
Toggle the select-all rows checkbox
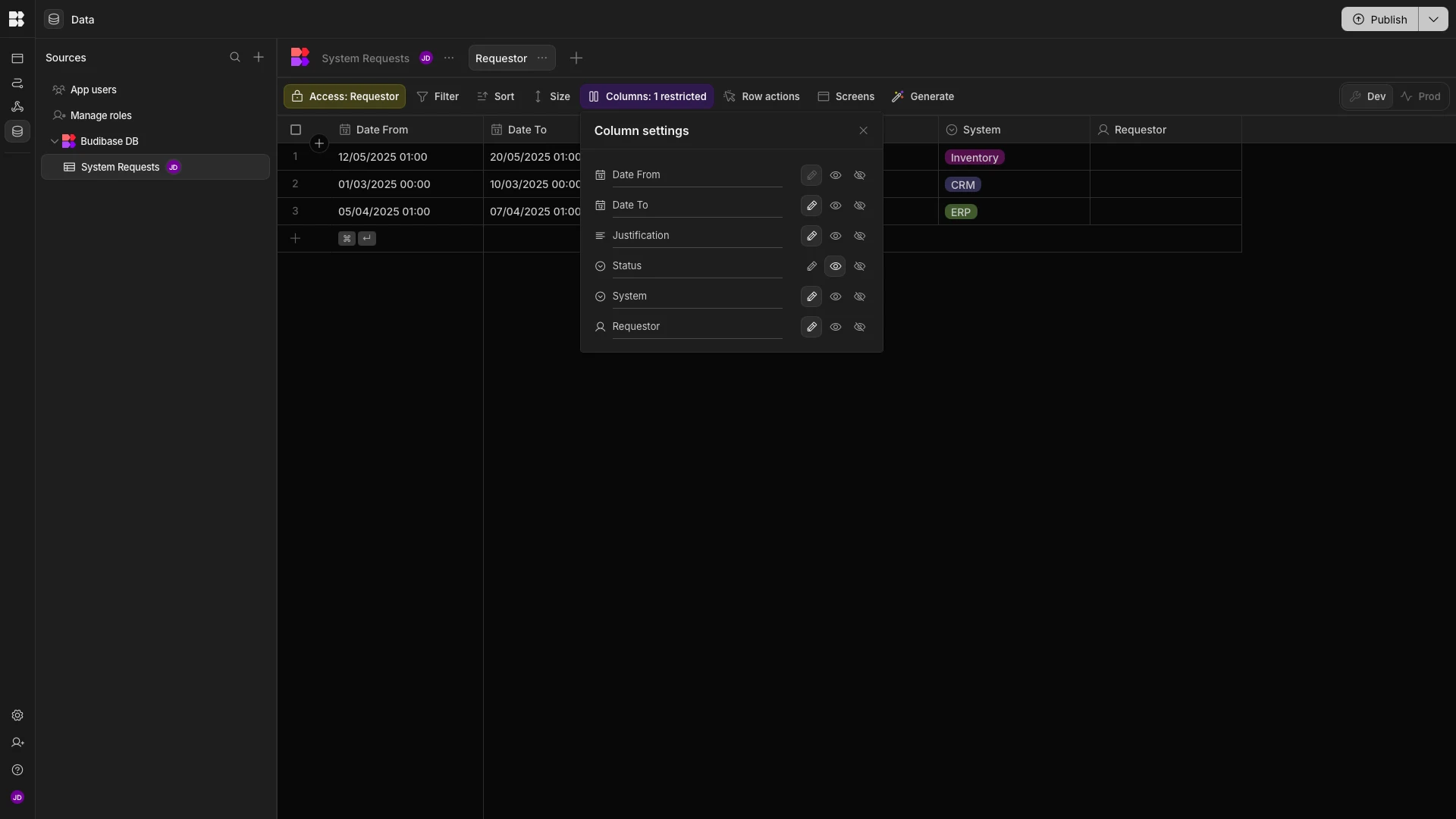pos(296,130)
